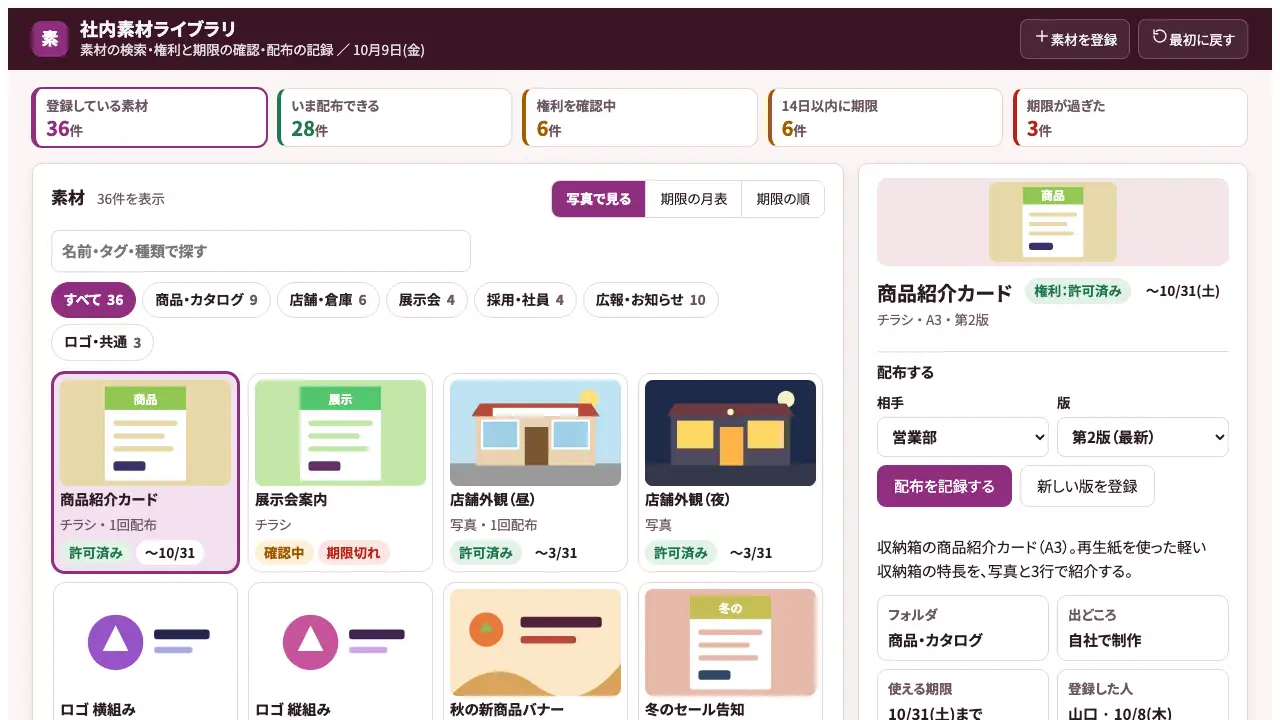Viewport: 1280px width, 720px height.
Task: Click the reset arrow icon in 最初に戻す
Action: [1159, 38]
